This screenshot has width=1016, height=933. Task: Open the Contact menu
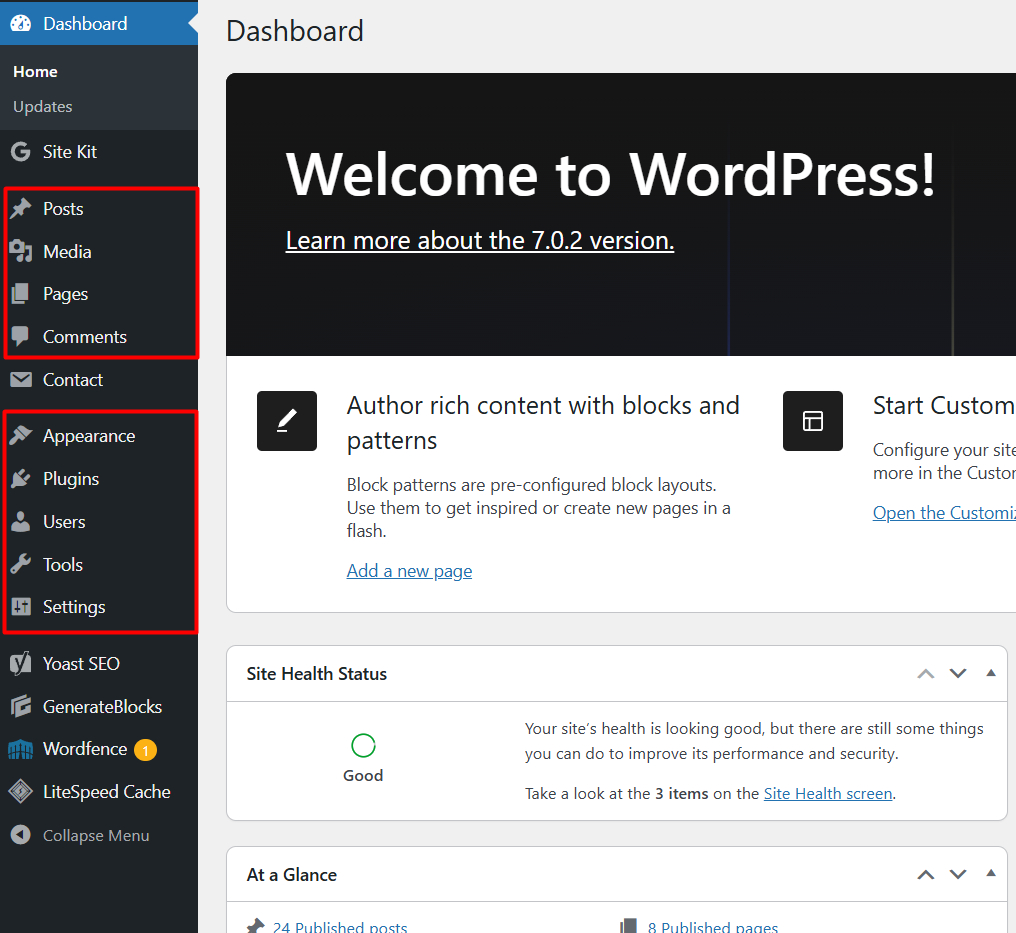coord(98,380)
